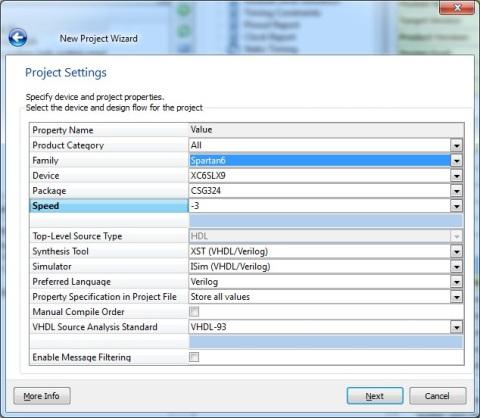The width and height of the screenshot is (480, 418).
Task: Expand the Family dropdown arrow
Action: pyautogui.click(x=456, y=161)
